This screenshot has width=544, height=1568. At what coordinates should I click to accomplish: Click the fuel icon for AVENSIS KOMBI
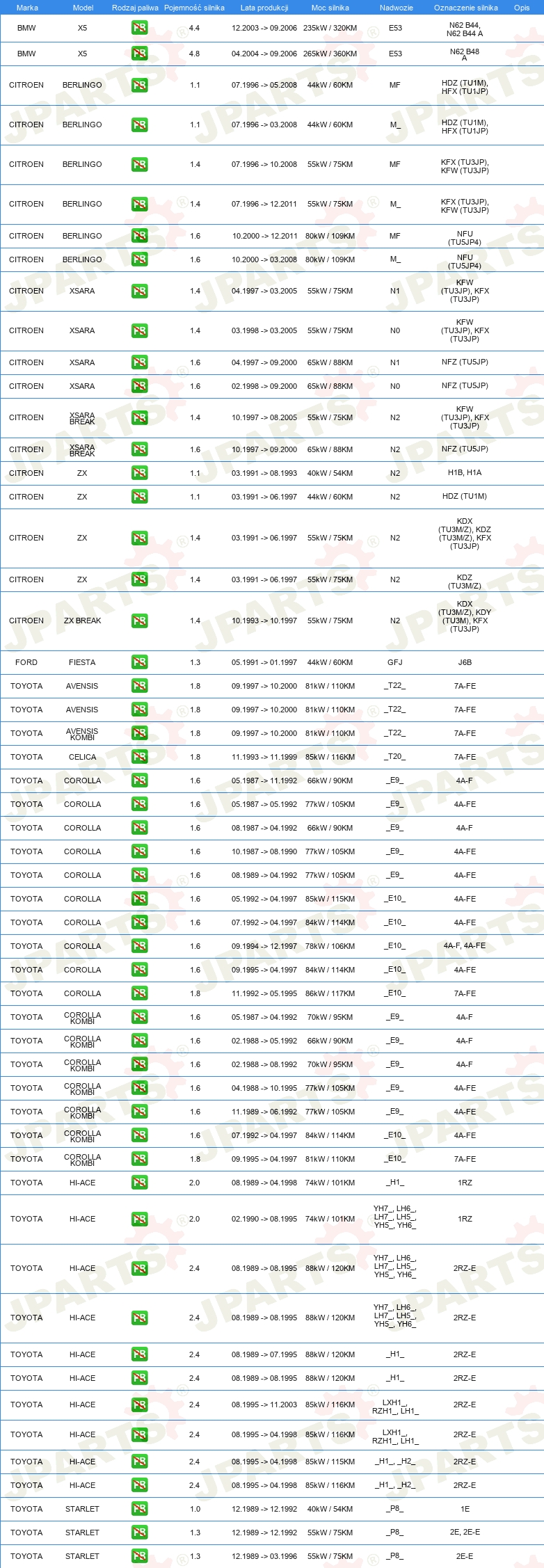(x=139, y=733)
